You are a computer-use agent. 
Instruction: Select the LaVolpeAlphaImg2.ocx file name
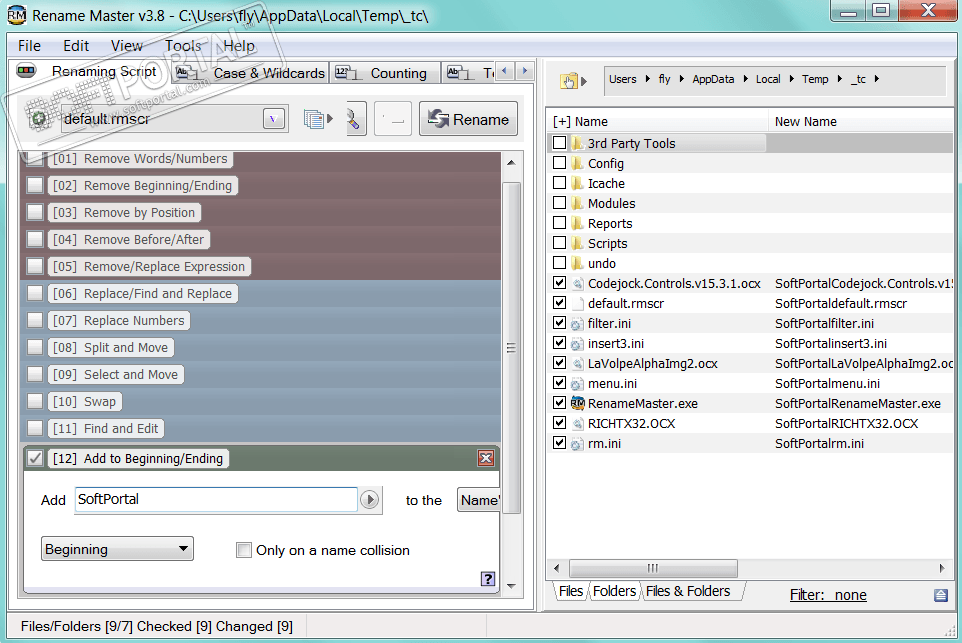point(653,363)
